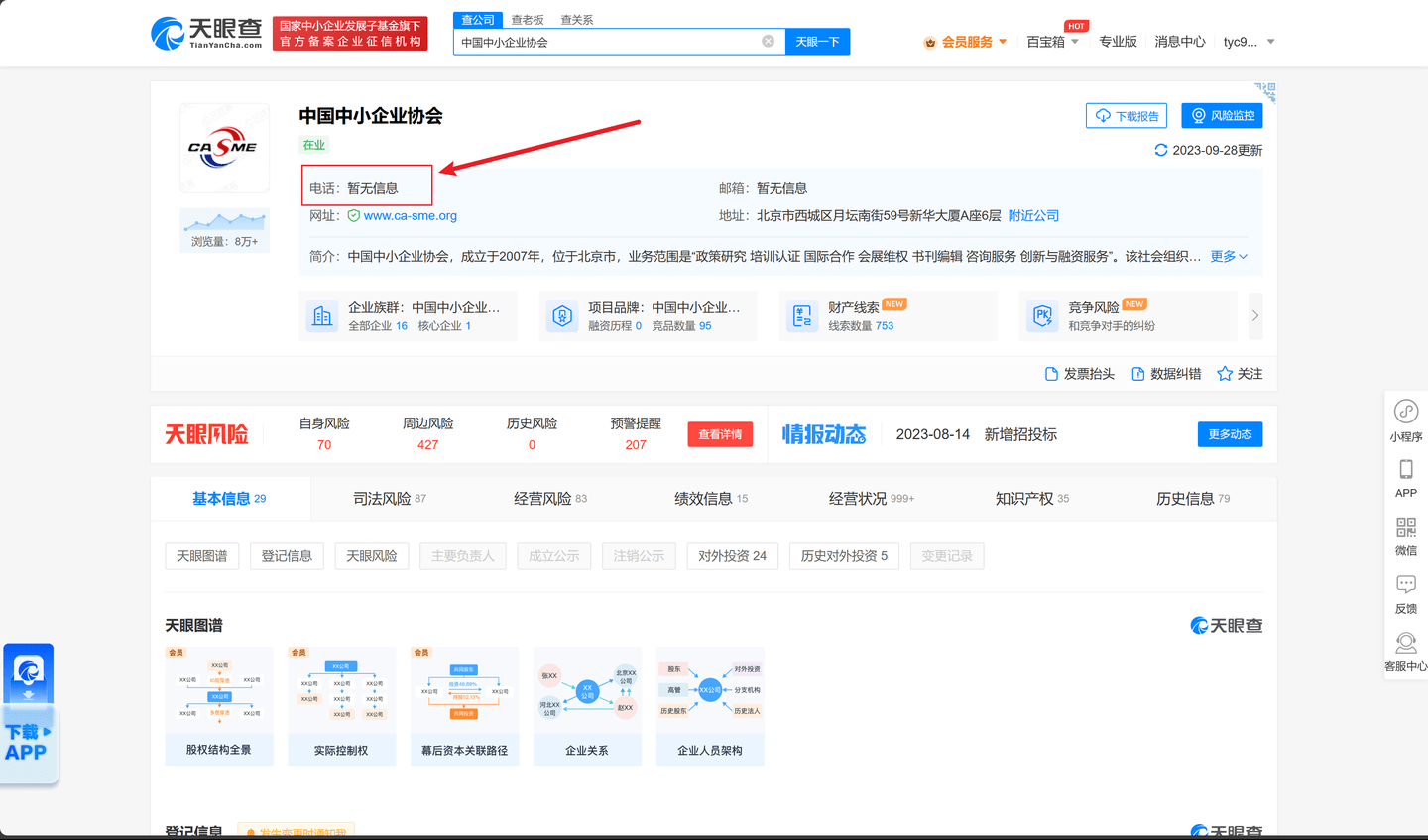The width and height of the screenshot is (1428, 840).
Task: Click the 附近公司 link
Action: click(1033, 215)
